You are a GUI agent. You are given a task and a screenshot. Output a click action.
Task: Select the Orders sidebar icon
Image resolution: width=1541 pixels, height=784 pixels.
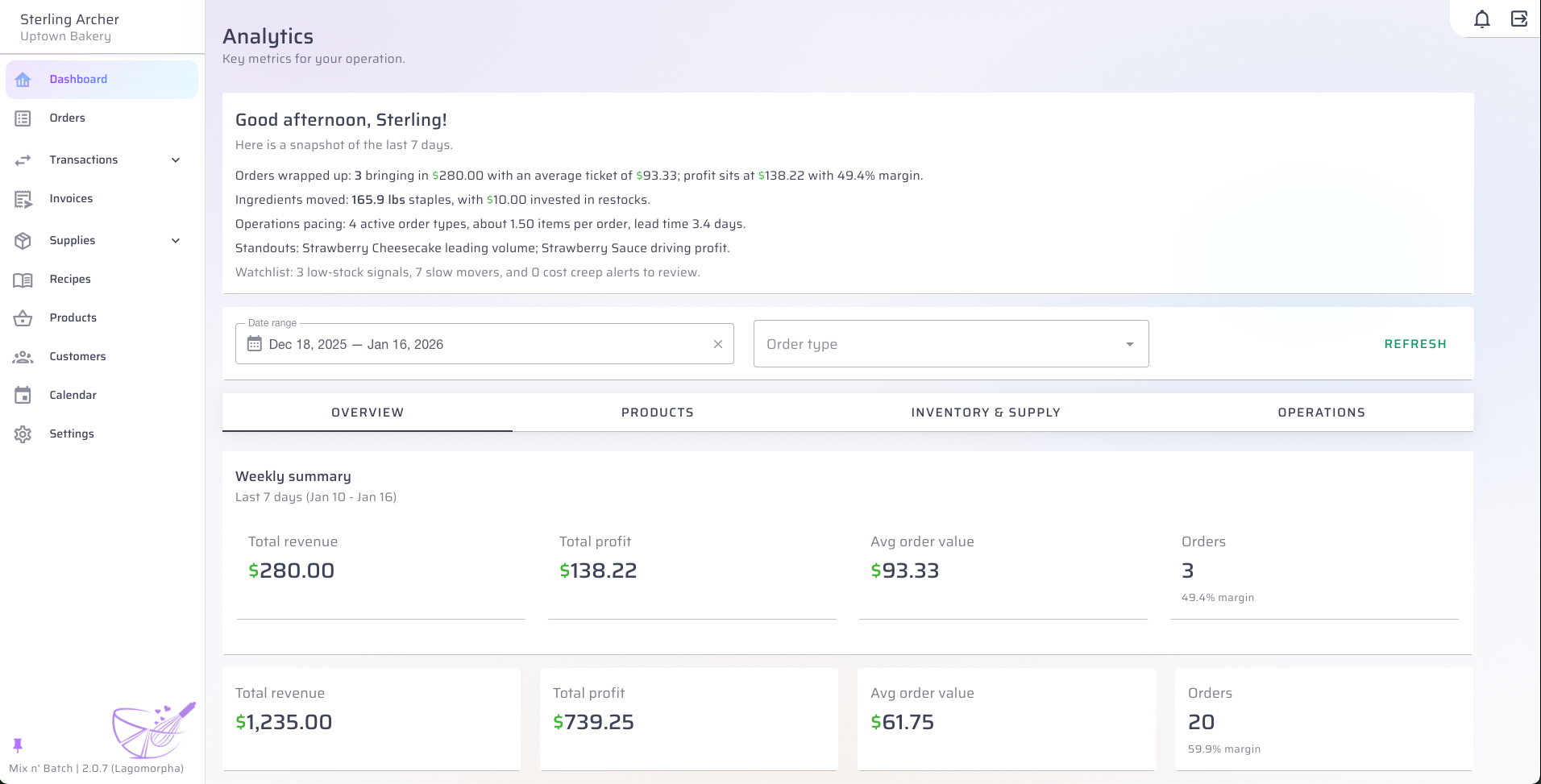[23, 118]
